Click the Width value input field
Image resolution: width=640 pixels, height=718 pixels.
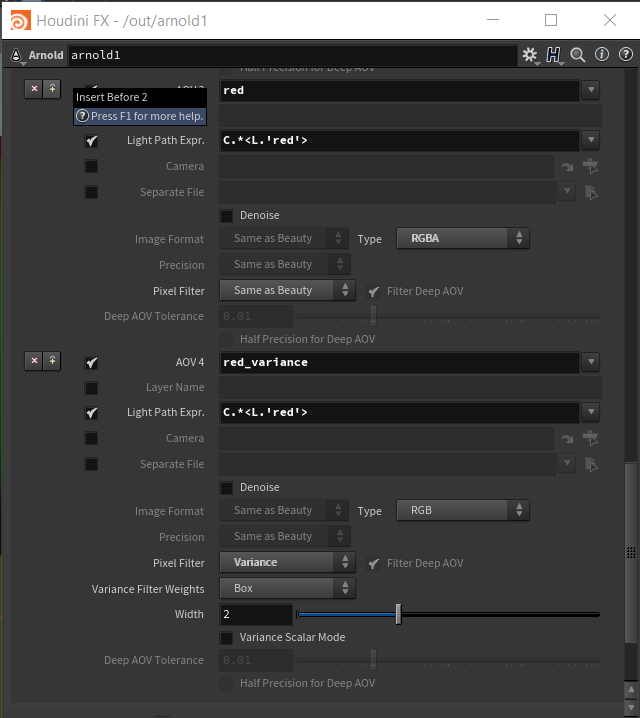pyautogui.click(x=256, y=614)
